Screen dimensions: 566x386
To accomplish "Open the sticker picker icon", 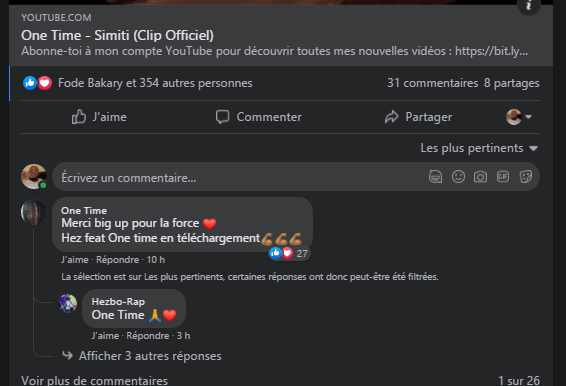I will (x=526, y=177).
